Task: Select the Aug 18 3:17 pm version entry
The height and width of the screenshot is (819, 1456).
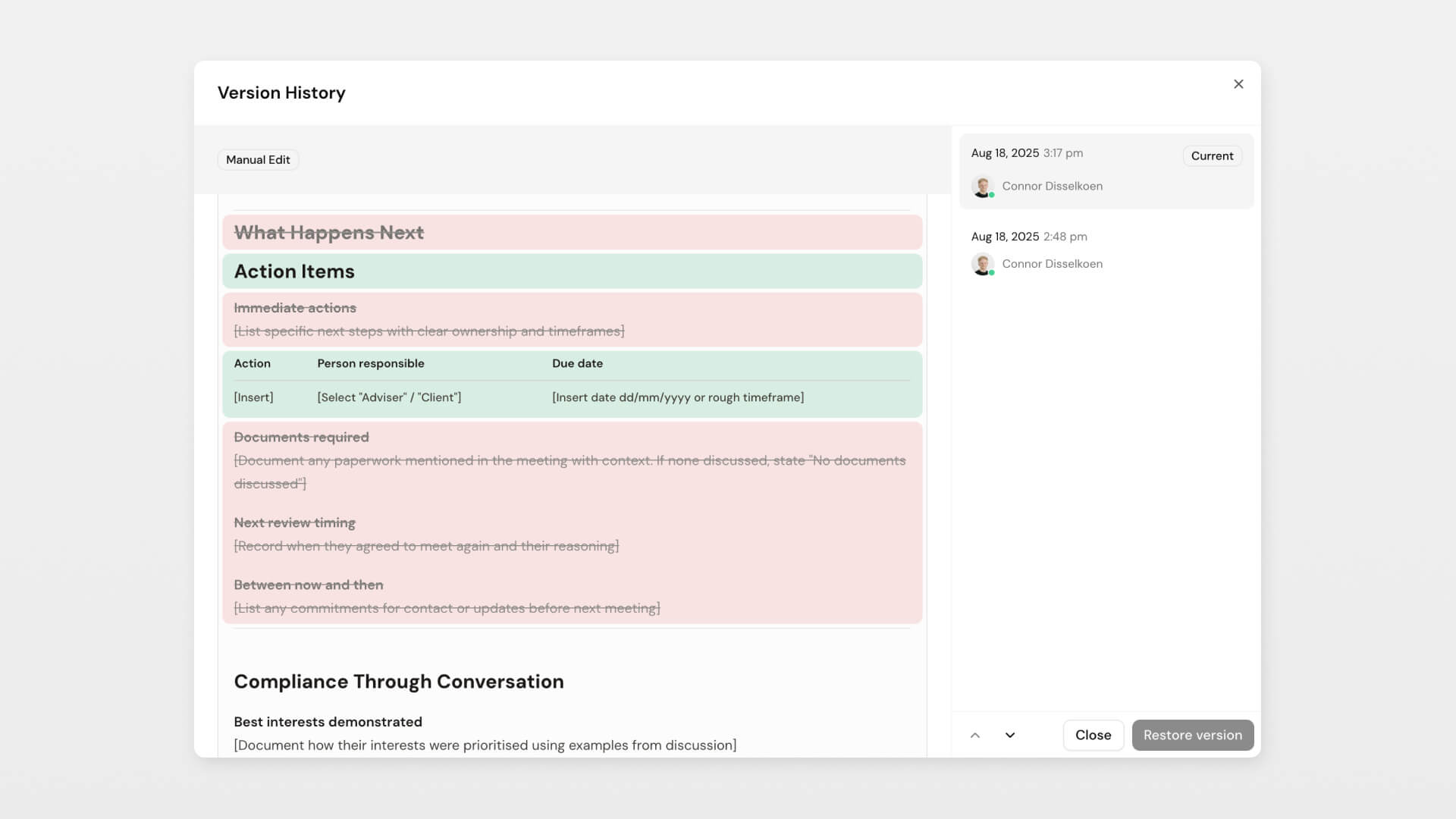Action: coord(1092,168)
